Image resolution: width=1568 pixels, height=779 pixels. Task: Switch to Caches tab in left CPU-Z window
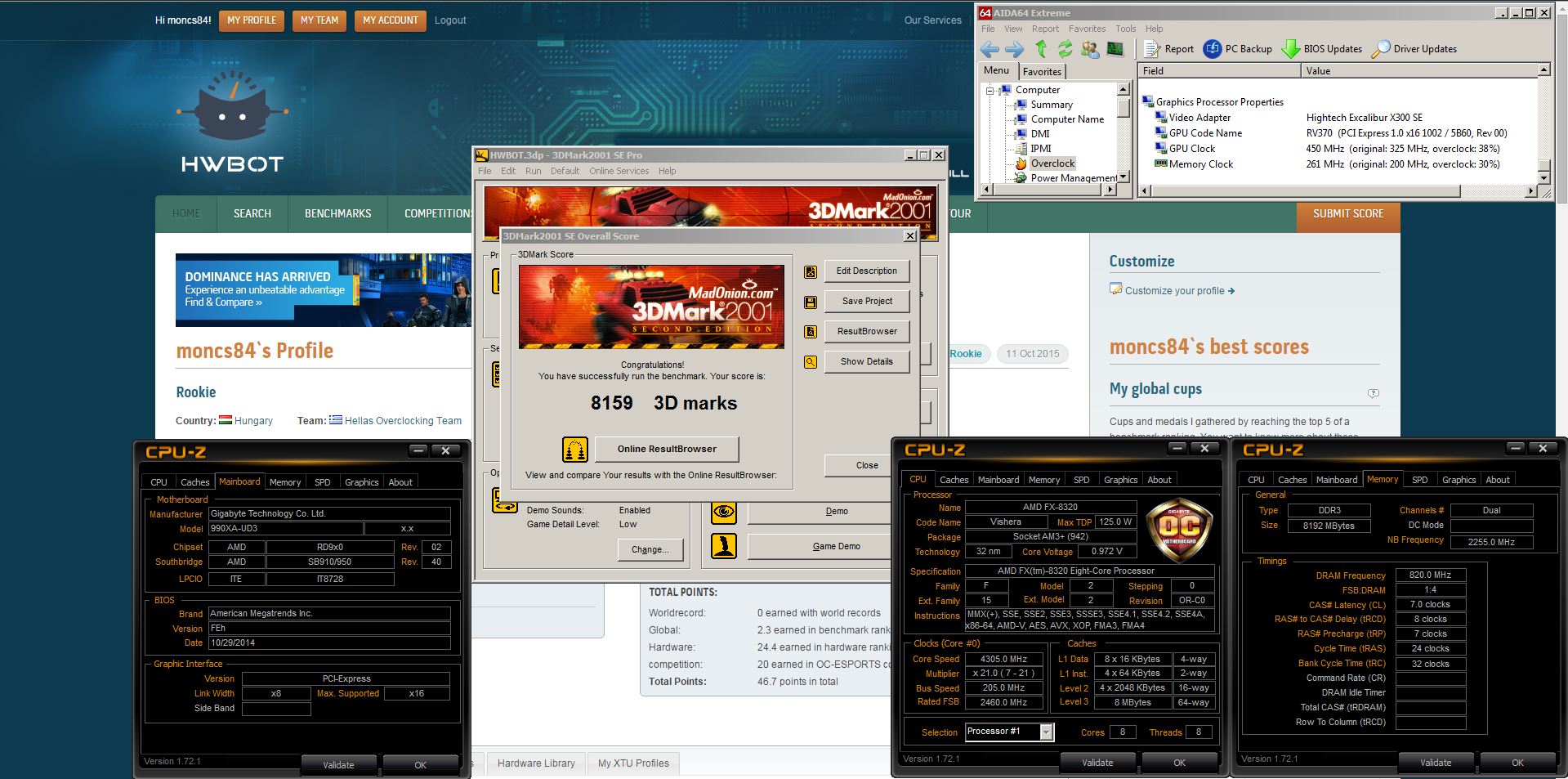click(194, 482)
